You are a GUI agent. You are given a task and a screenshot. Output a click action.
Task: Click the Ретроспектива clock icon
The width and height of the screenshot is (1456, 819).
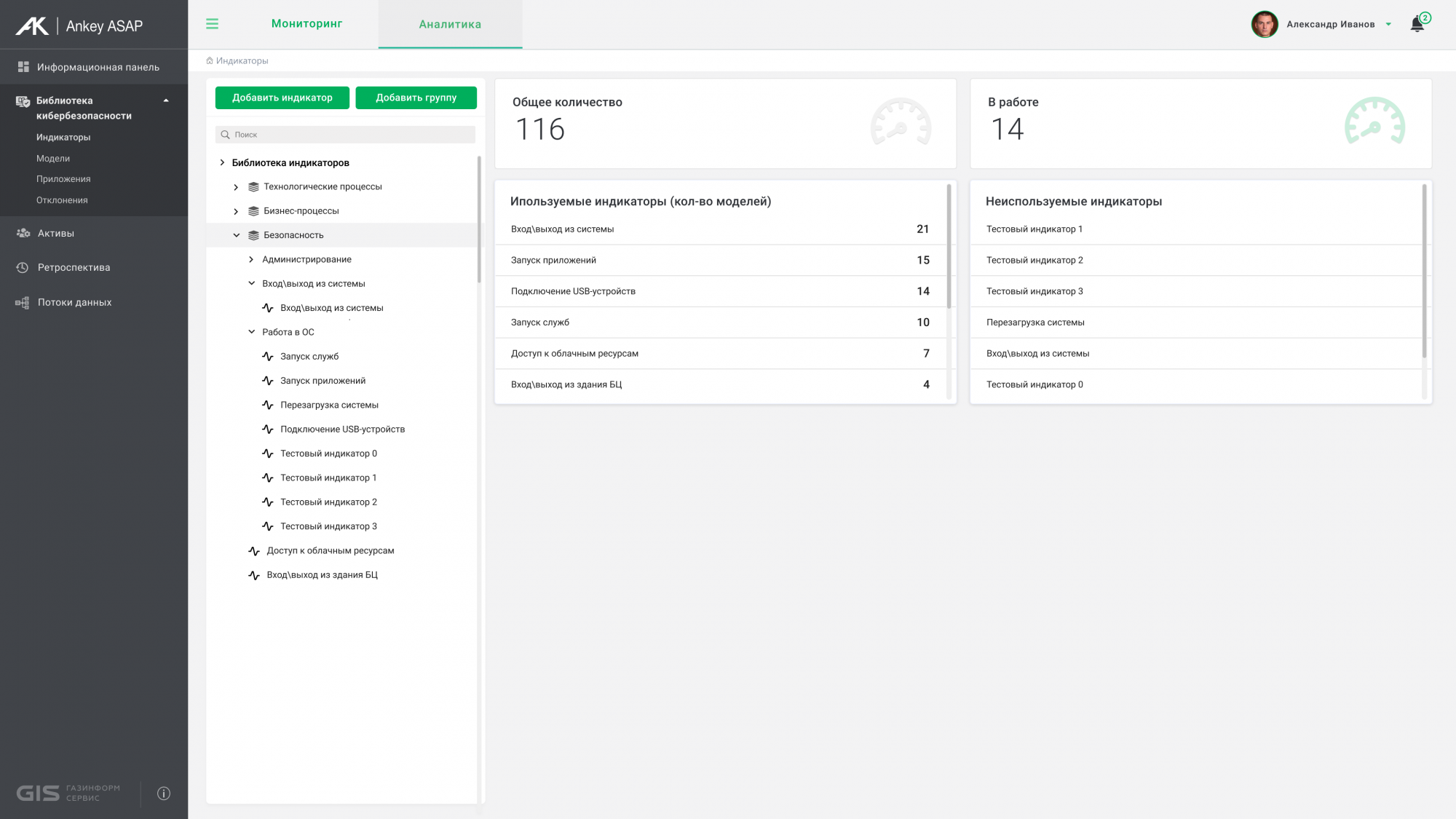point(23,268)
